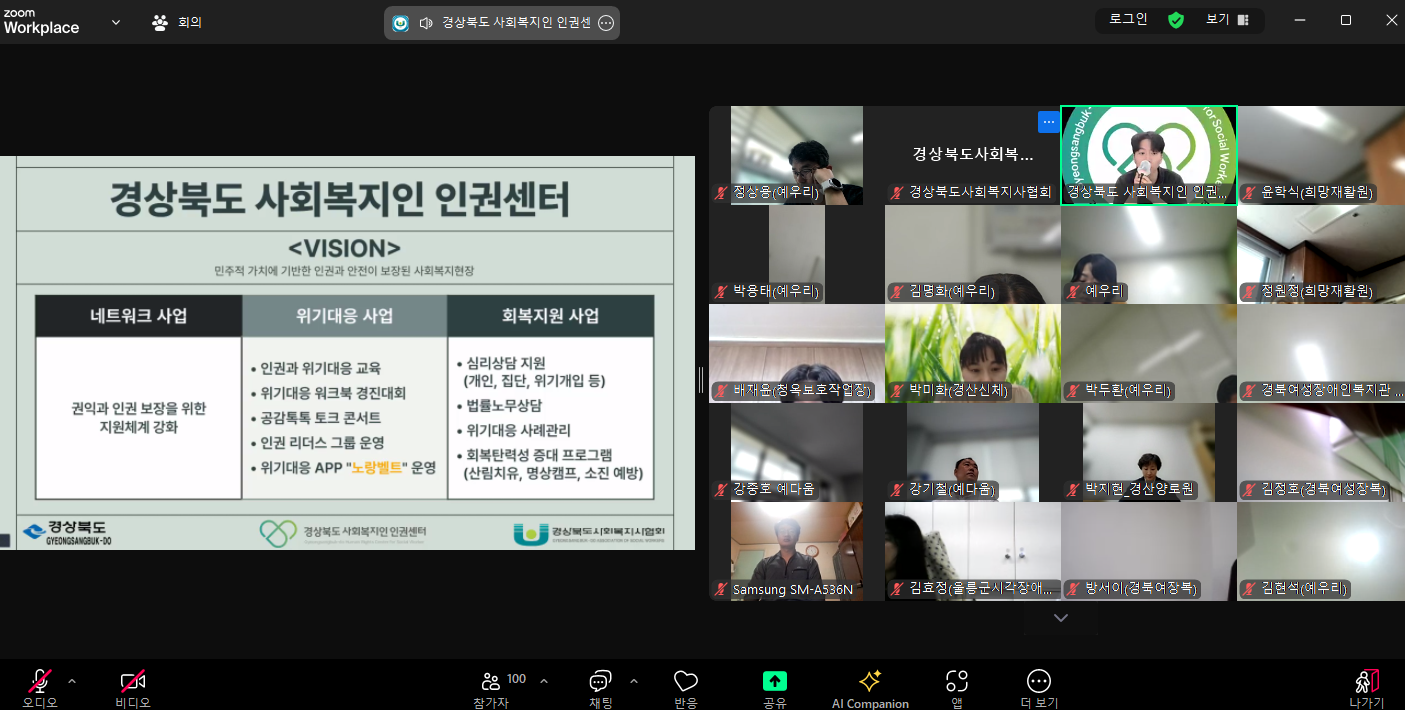Click muted mic icon on Samsung SM-A536N tile
The height and width of the screenshot is (710, 1405).
pos(721,589)
